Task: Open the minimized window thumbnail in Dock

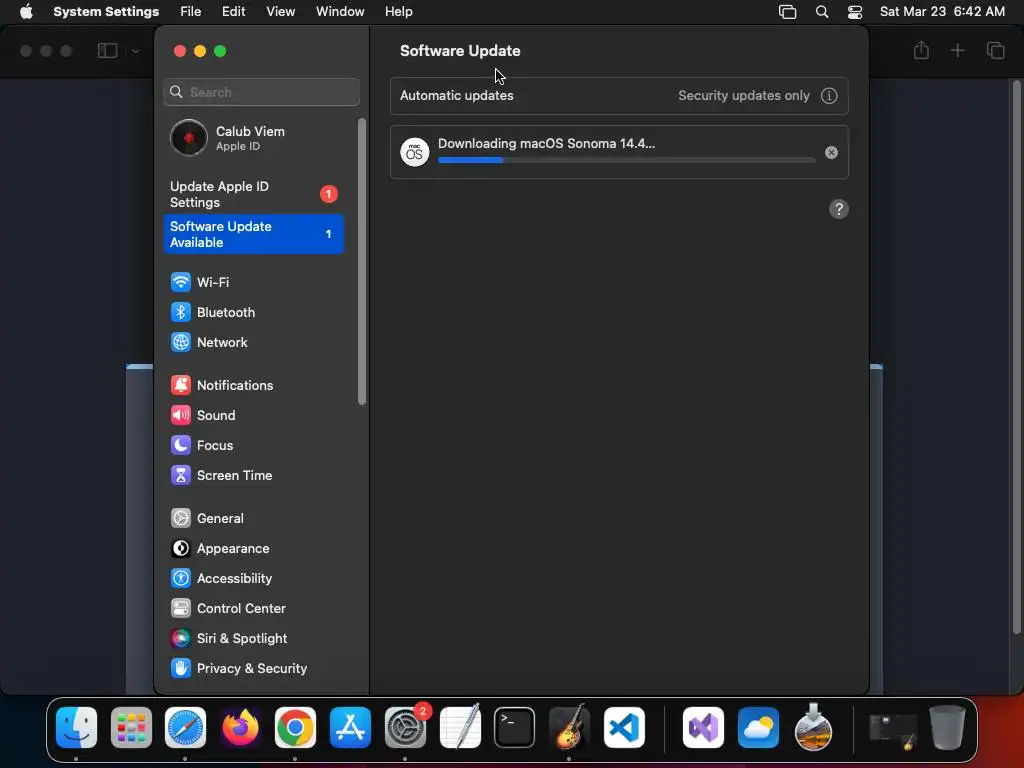Action: point(893,730)
